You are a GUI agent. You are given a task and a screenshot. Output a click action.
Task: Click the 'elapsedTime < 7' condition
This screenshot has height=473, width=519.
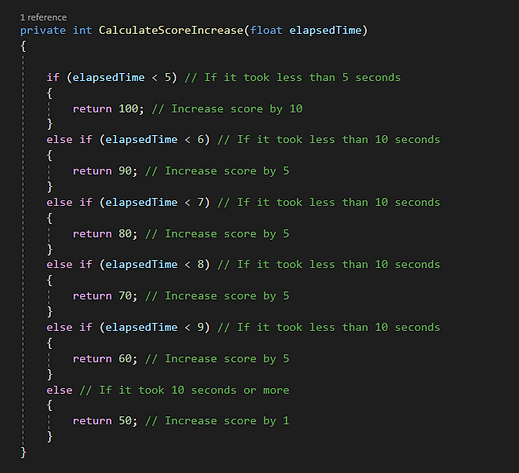pos(155,202)
